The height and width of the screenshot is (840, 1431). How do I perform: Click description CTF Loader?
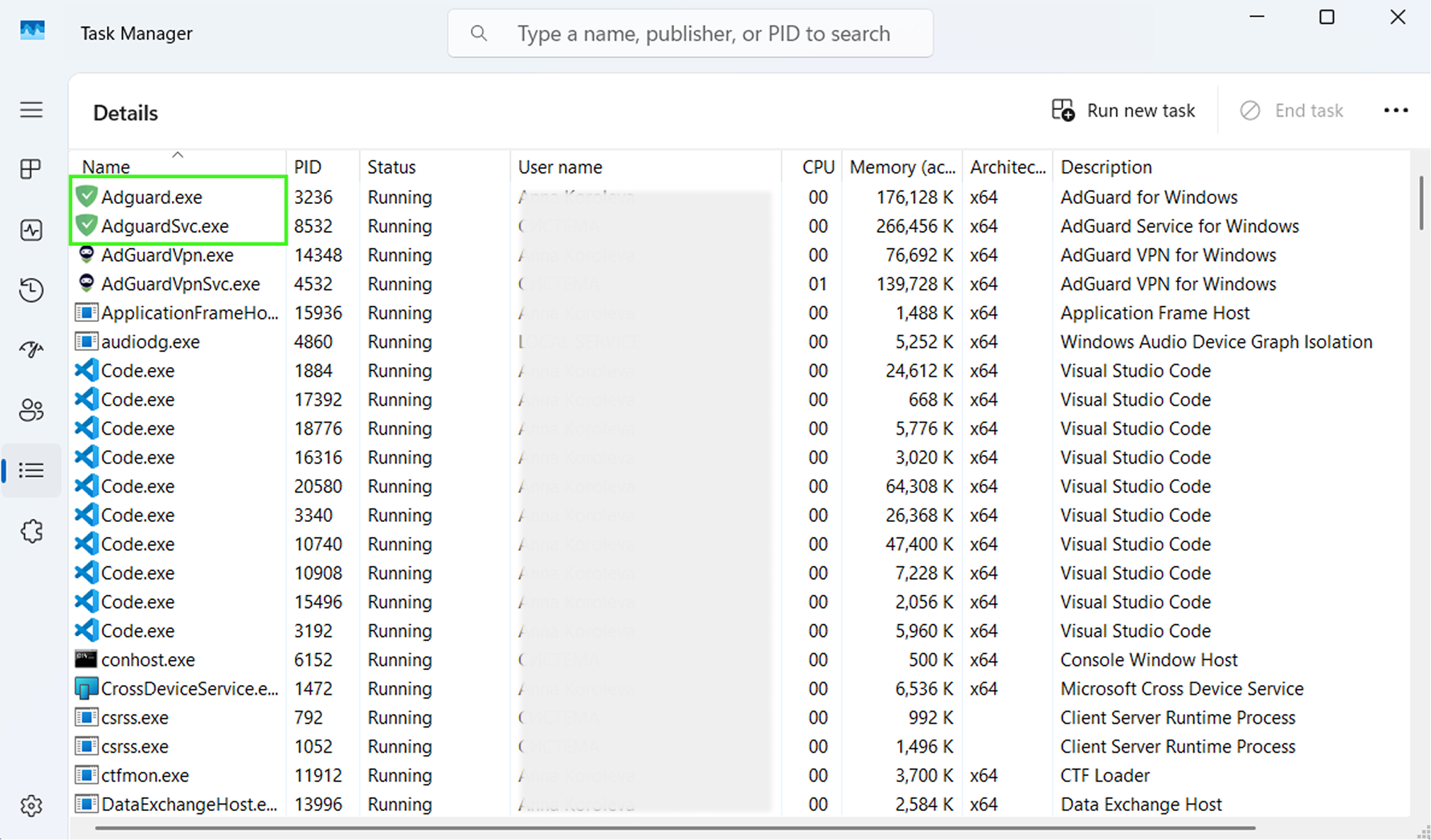point(1105,776)
